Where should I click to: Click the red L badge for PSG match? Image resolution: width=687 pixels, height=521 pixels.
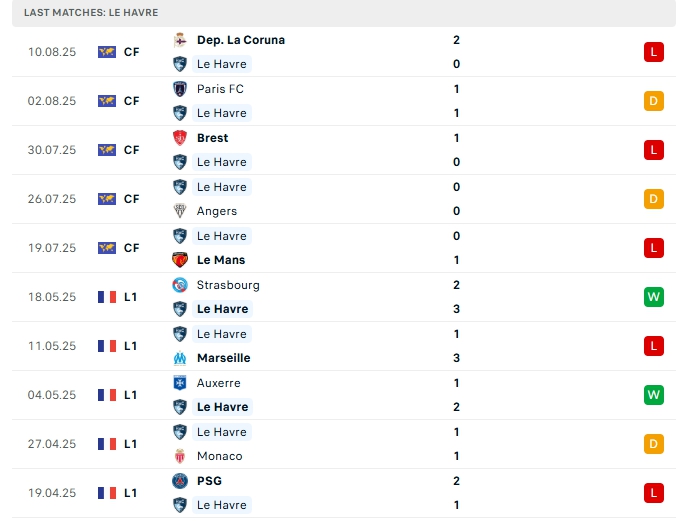tap(654, 493)
